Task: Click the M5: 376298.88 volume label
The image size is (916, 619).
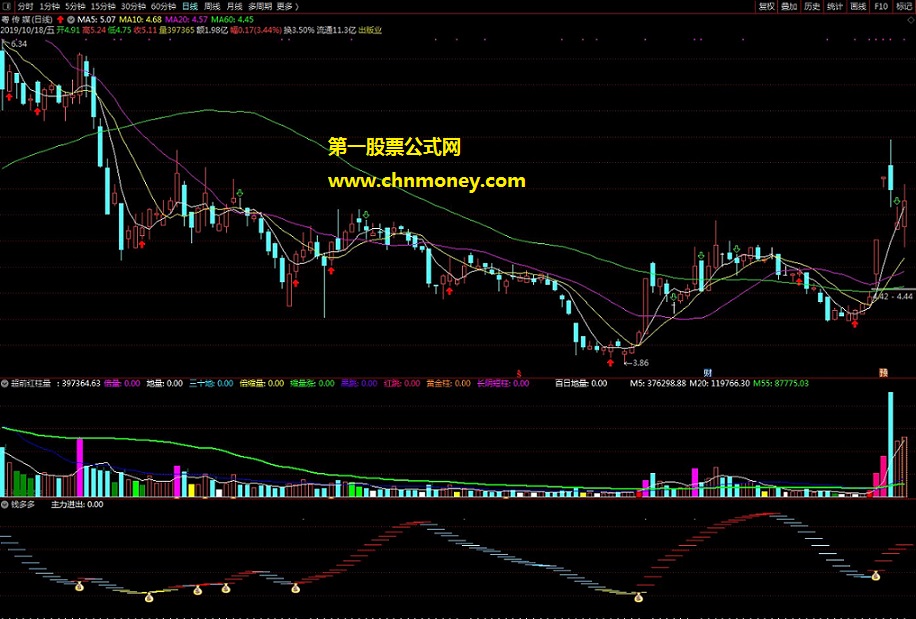Action: (x=658, y=384)
